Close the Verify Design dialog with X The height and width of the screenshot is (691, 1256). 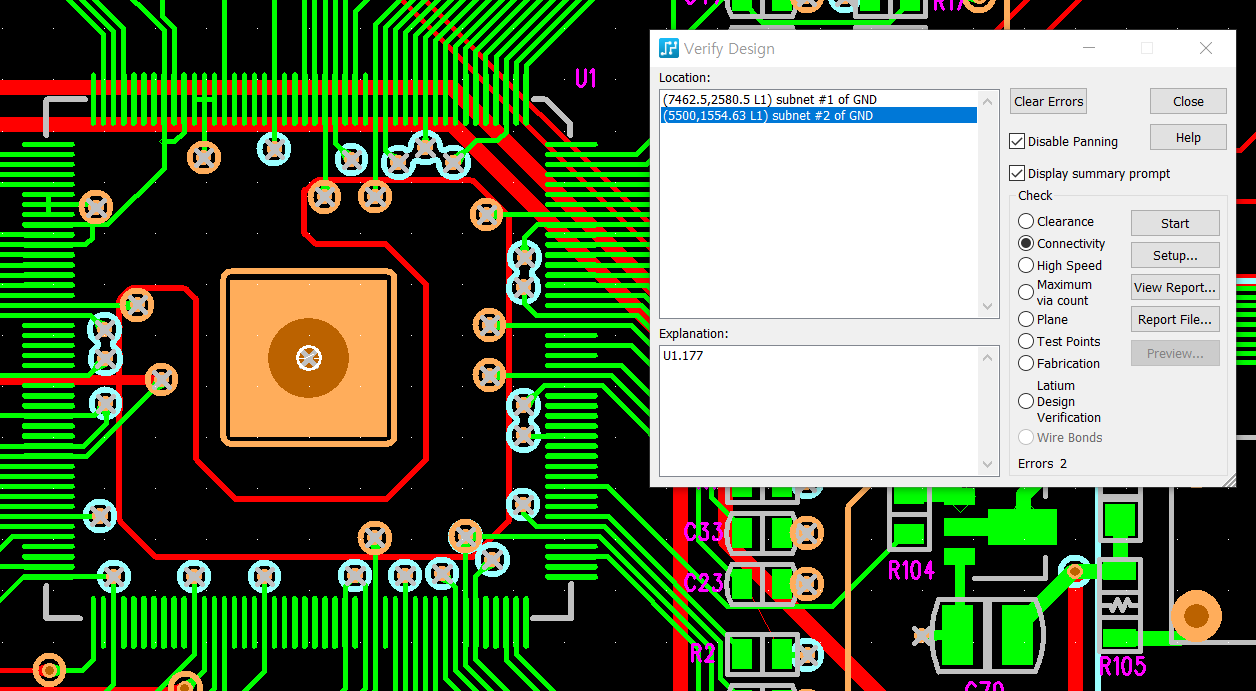coord(1206,49)
